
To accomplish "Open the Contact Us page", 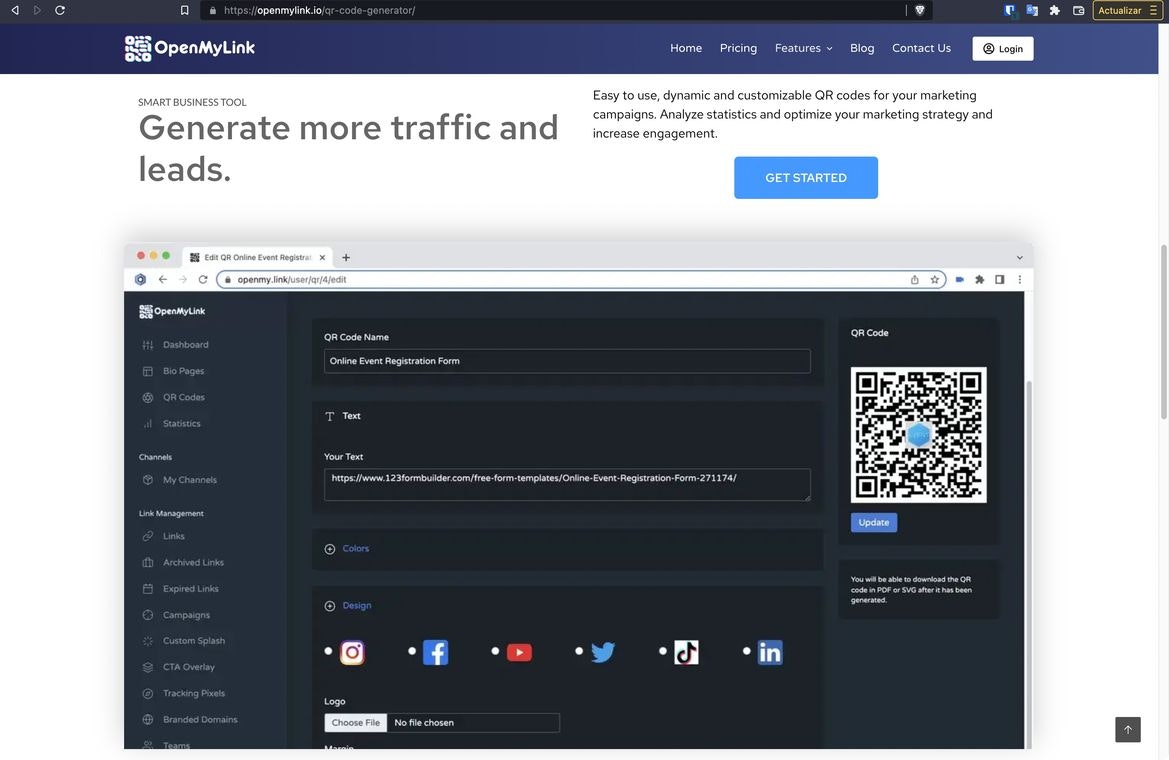I will (x=921, y=48).
